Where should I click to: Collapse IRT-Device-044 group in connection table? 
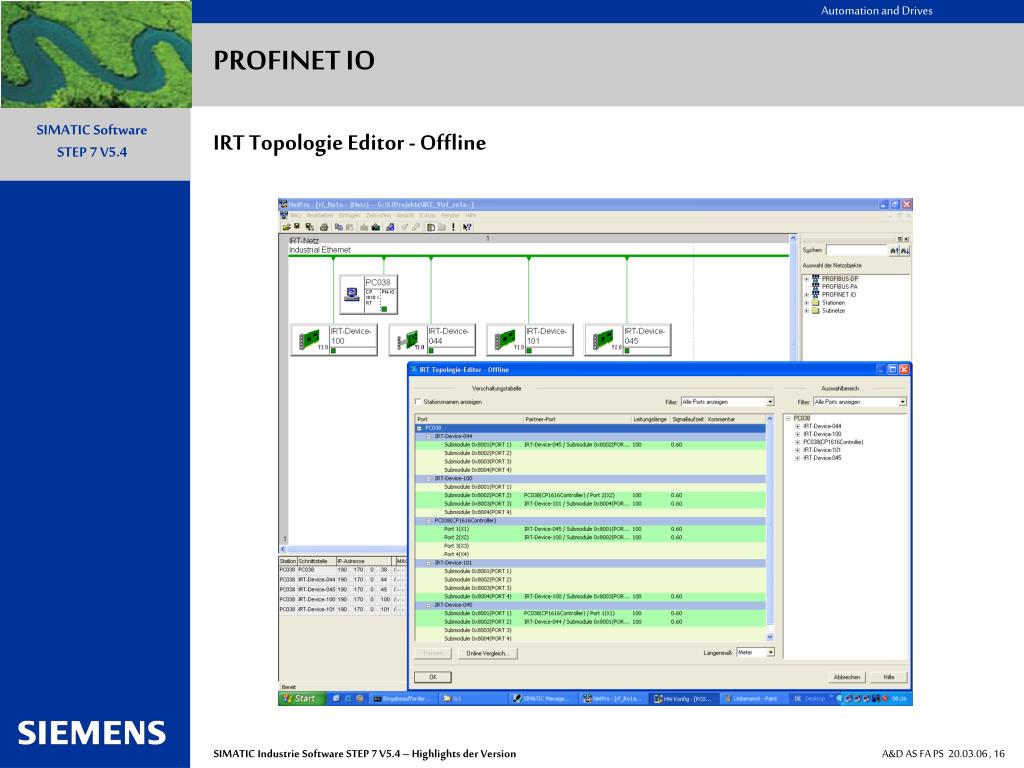pyautogui.click(x=429, y=436)
